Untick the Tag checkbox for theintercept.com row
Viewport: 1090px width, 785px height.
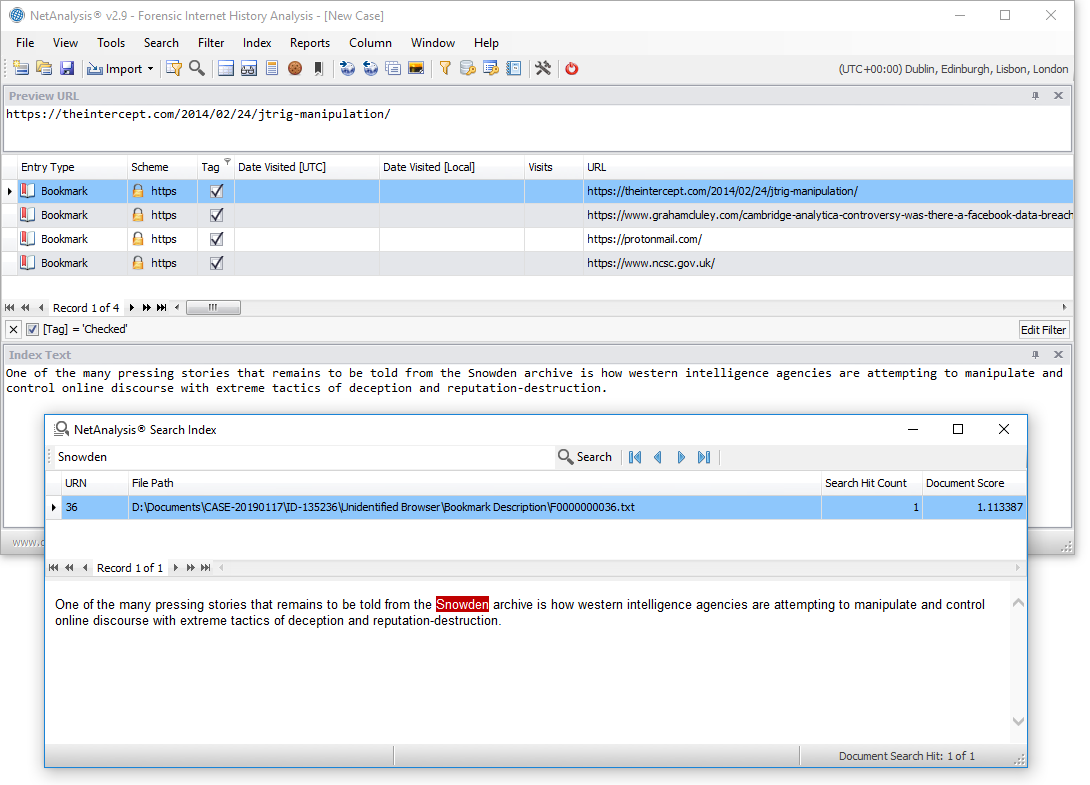point(216,191)
